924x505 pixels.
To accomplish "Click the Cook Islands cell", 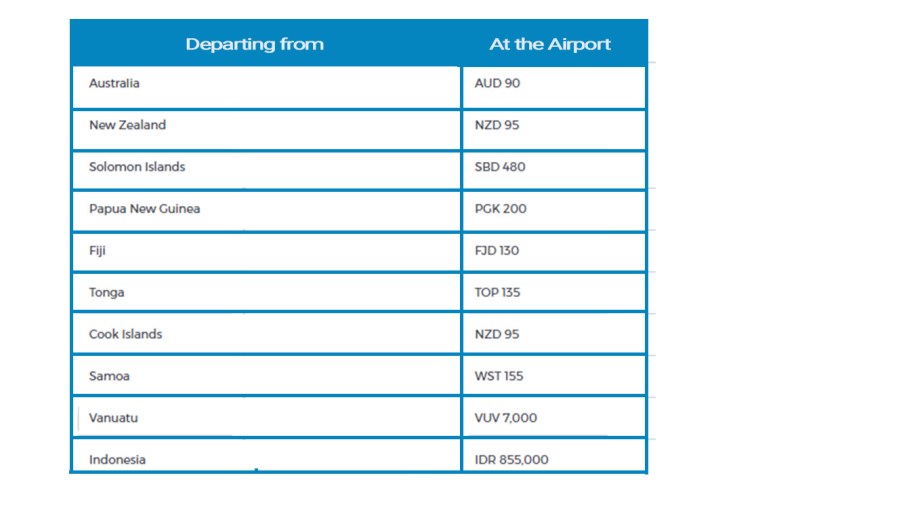I will pyautogui.click(x=266, y=334).
